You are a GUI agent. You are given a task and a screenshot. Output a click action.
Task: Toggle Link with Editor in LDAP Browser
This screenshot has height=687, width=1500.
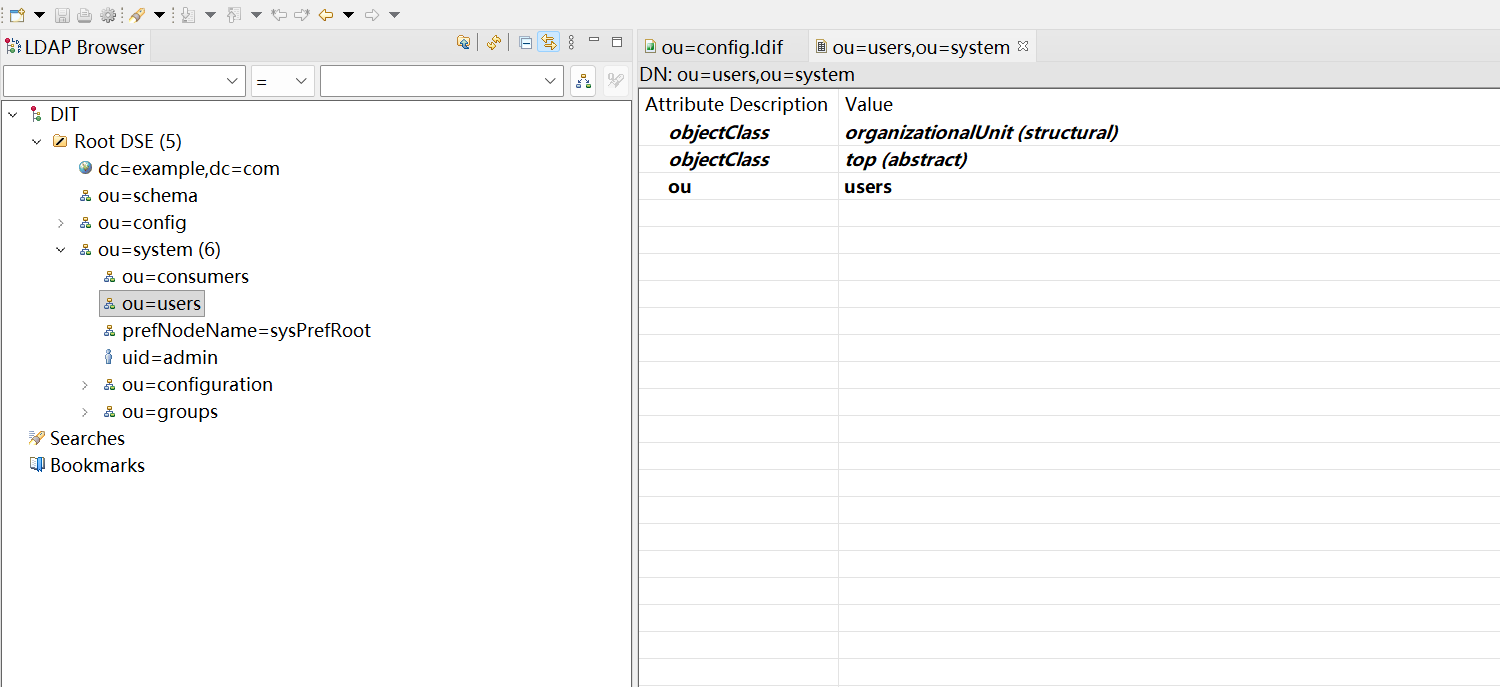point(548,42)
